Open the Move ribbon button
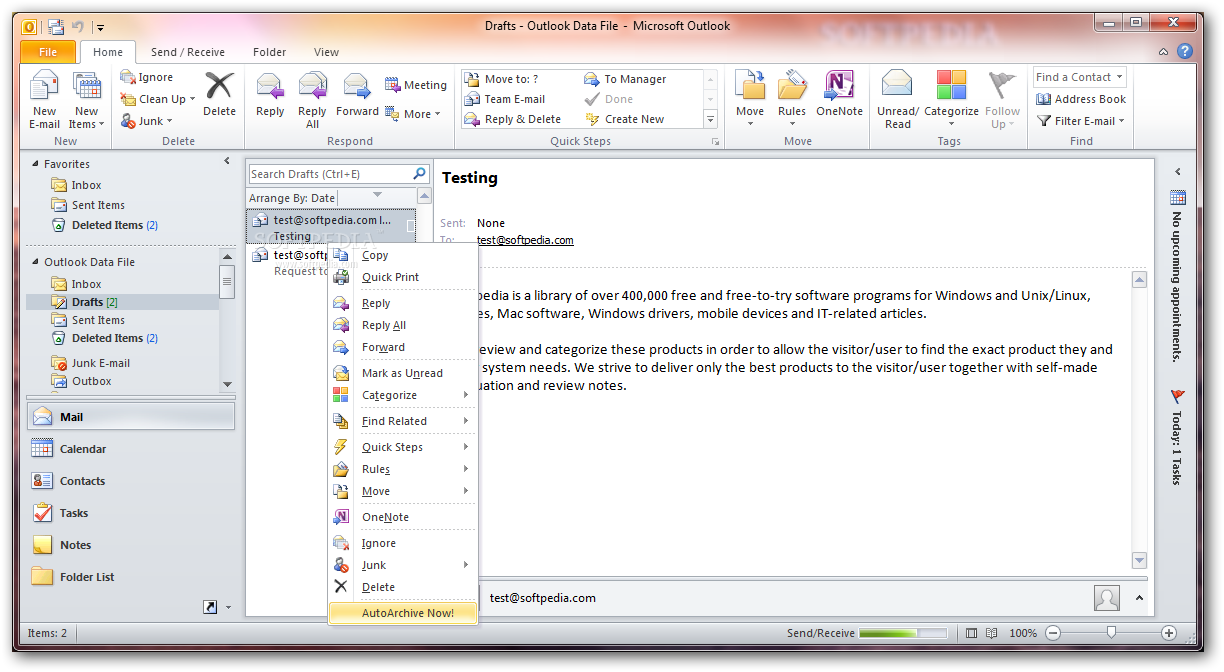The width and height of the screenshot is (1224, 672). 750,96
